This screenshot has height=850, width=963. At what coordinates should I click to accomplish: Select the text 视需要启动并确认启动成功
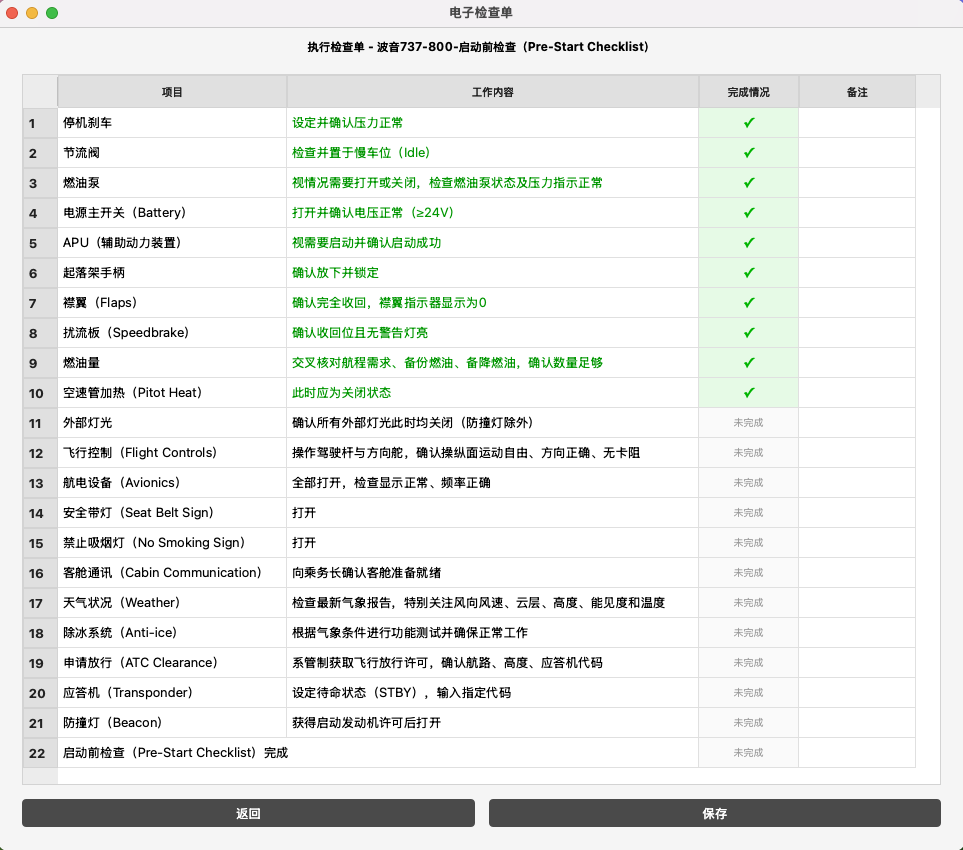(367, 243)
